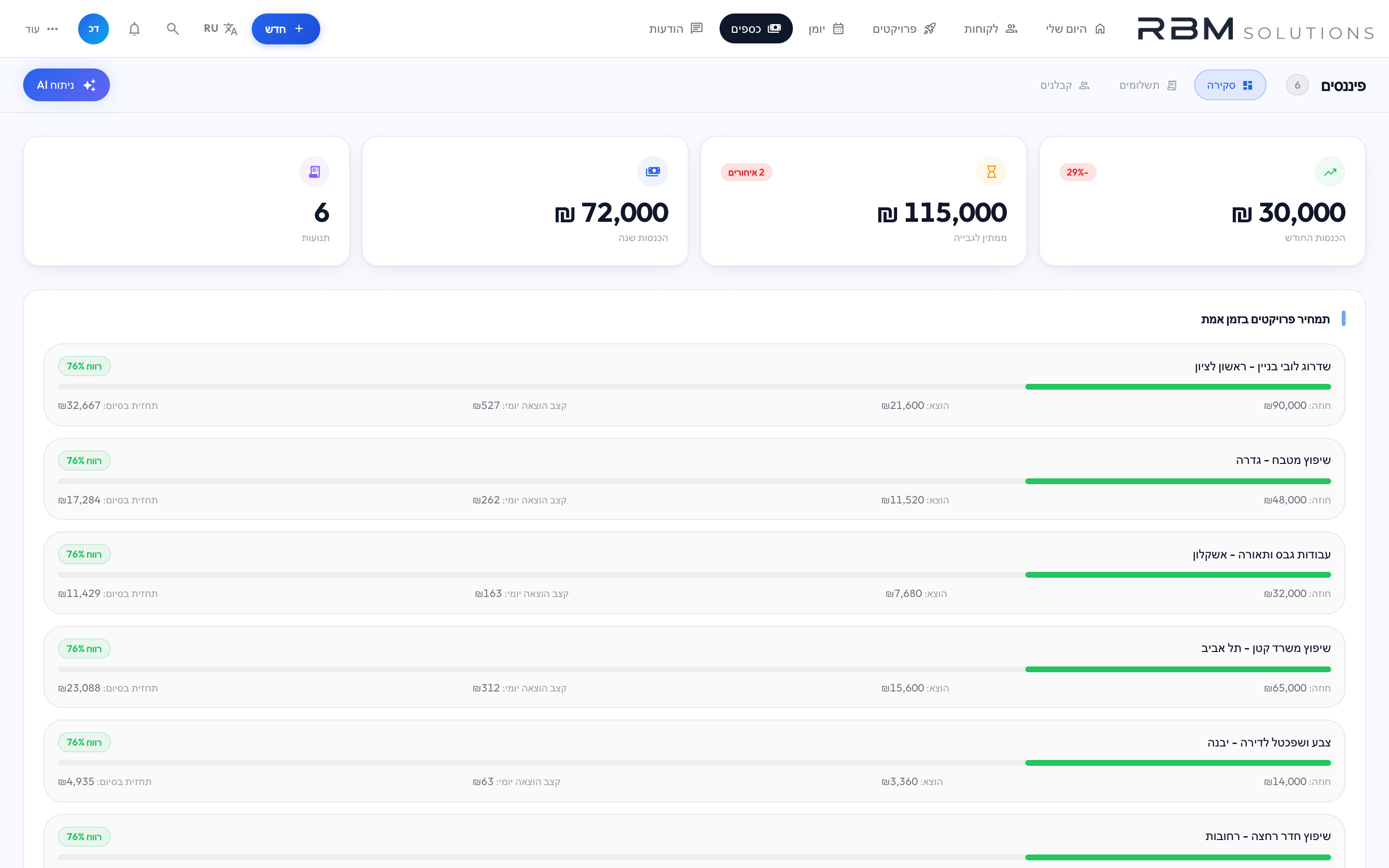
Task: Open the user avatar with initials דכ
Action: click(94, 29)
